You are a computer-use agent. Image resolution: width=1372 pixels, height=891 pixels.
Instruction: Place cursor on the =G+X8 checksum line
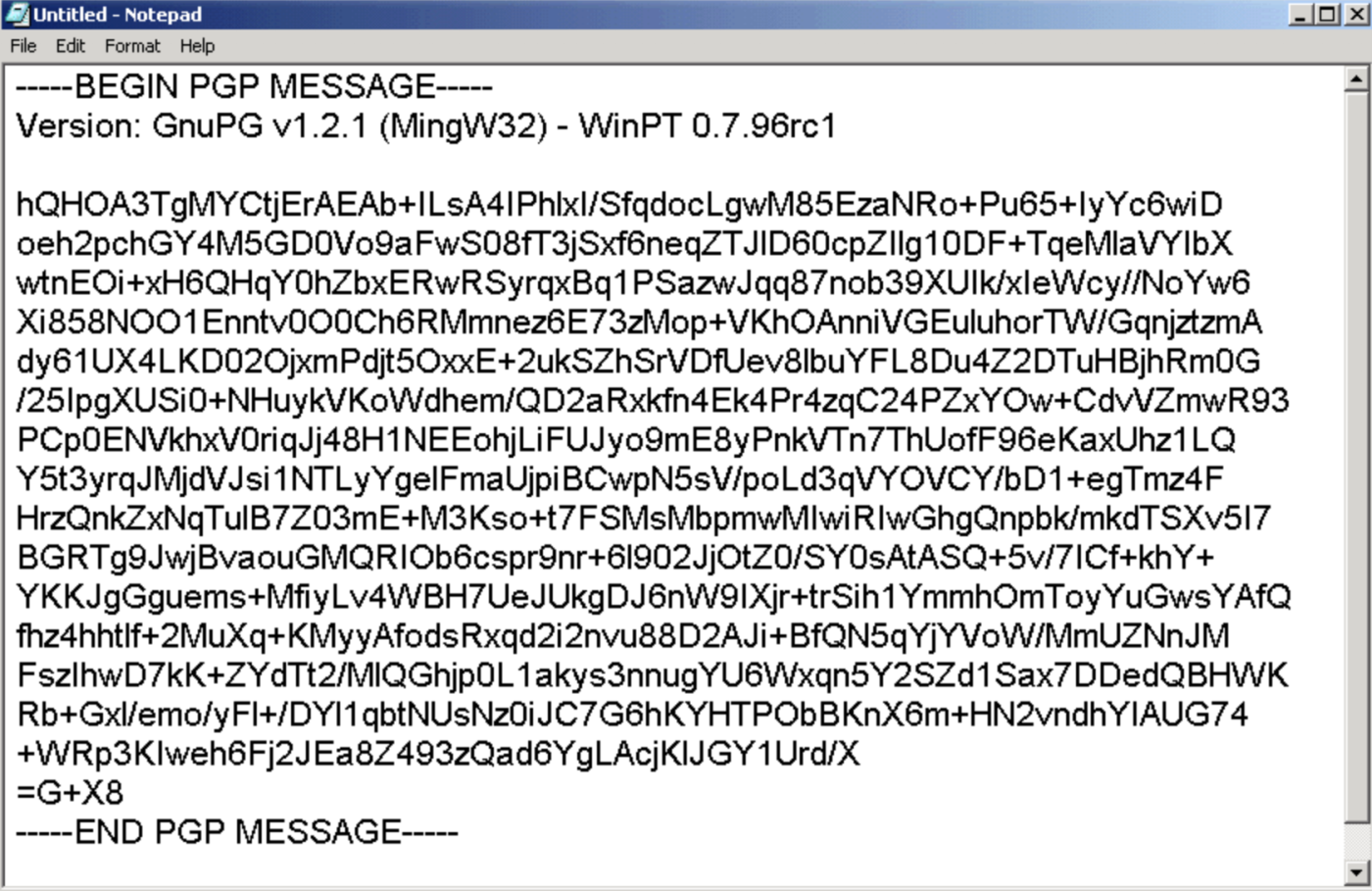point(70,793)
